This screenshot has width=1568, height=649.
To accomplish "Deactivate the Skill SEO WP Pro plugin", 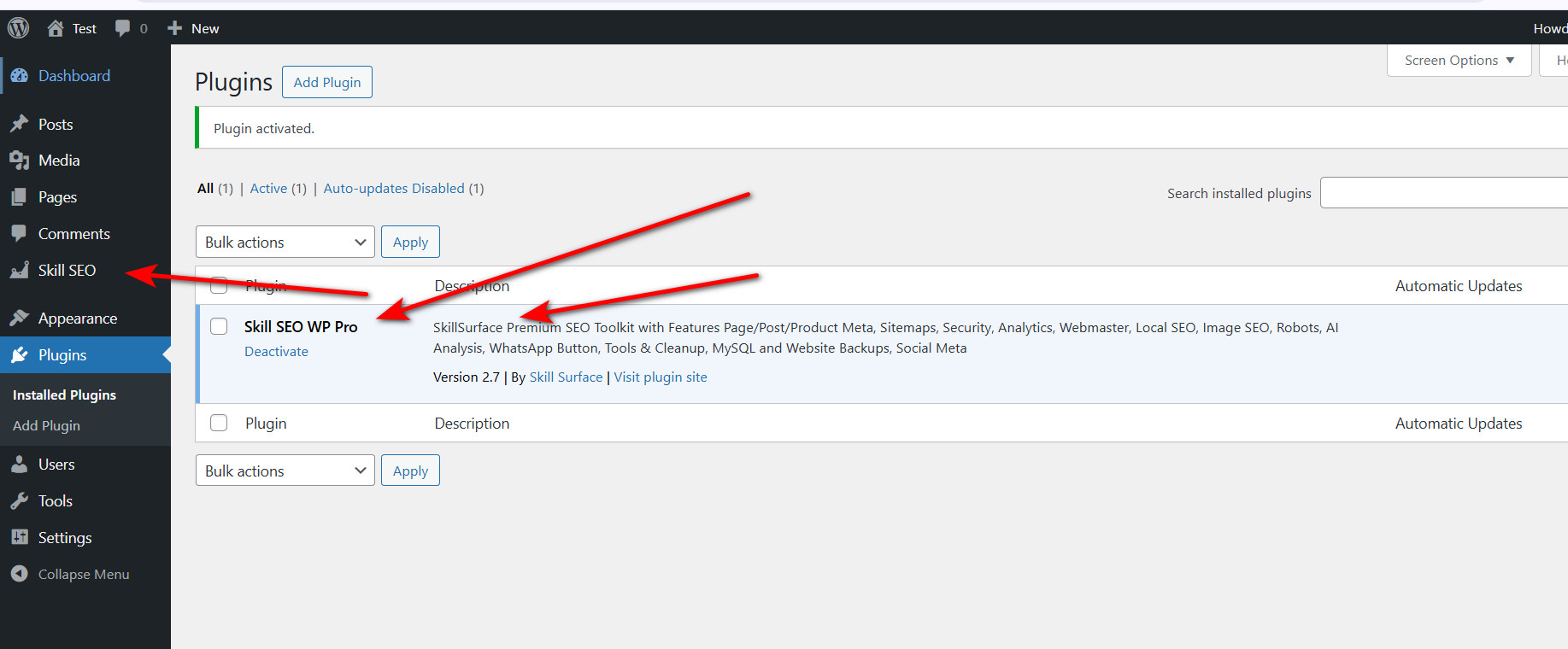I will click(276, 352).
